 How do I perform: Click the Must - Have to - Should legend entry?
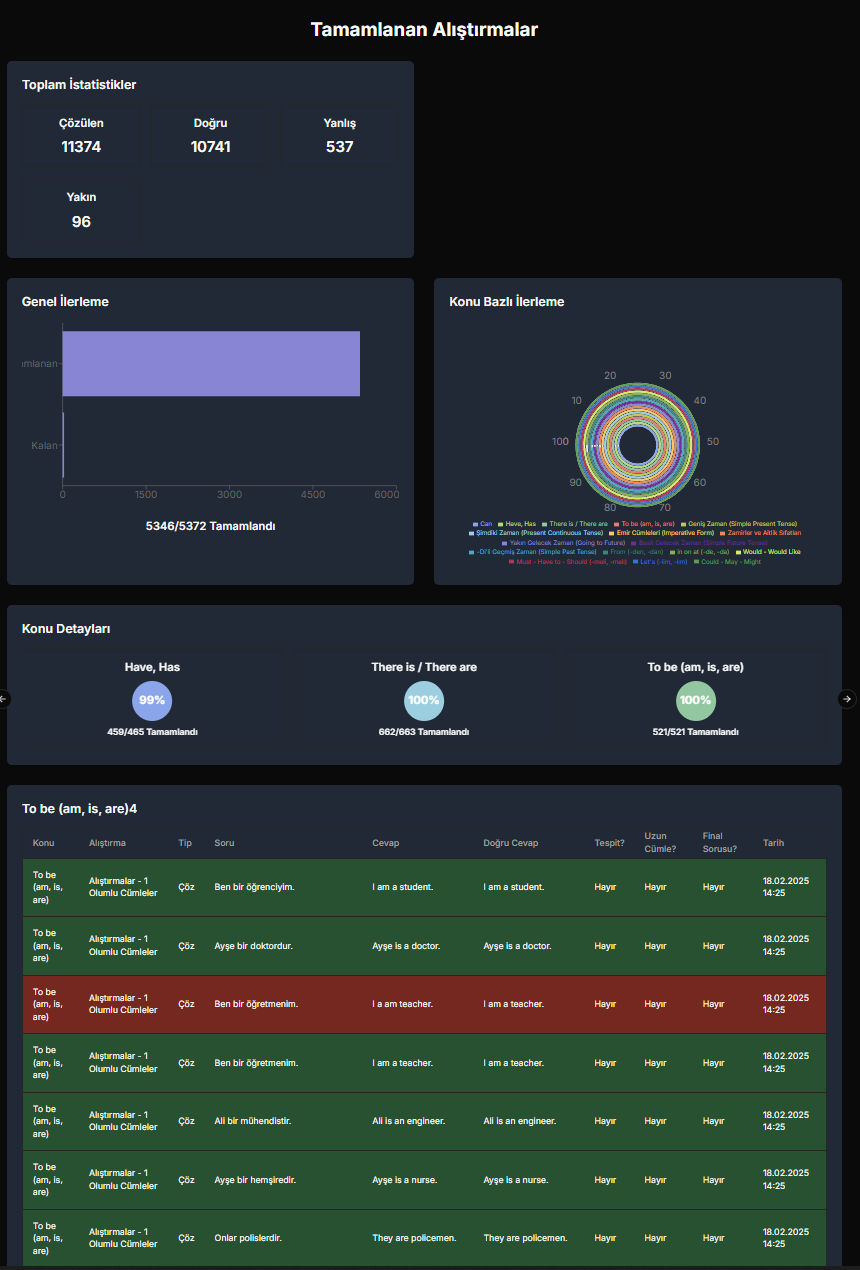point(570,562)
